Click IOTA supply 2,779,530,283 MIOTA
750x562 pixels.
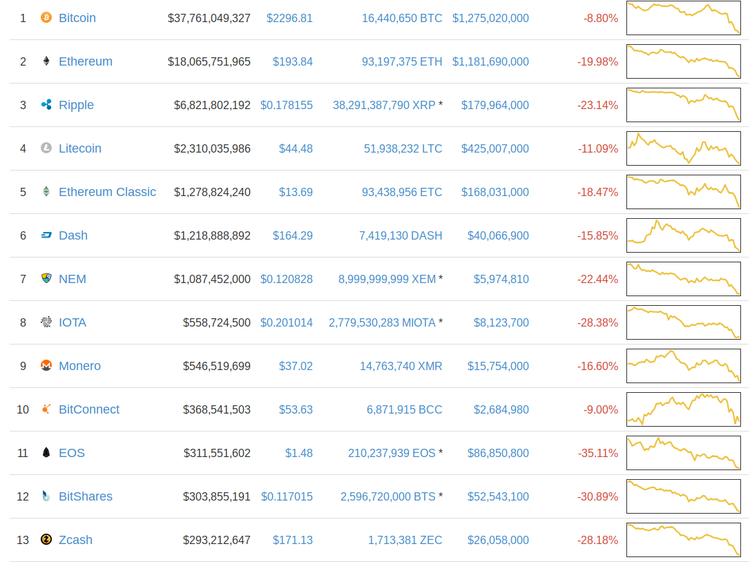(x=382, y=323)
